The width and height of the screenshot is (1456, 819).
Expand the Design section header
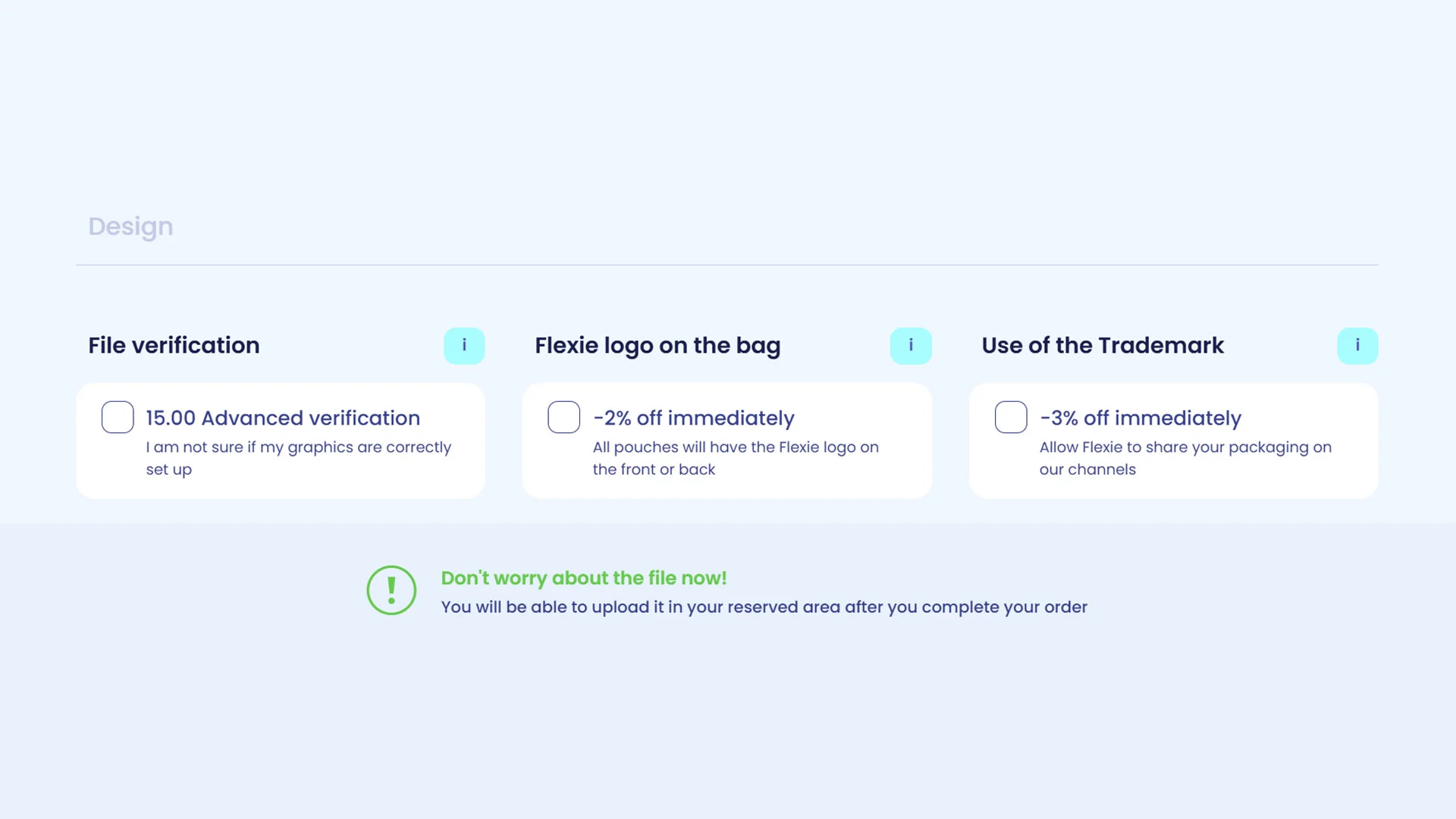tap(130, 227)
